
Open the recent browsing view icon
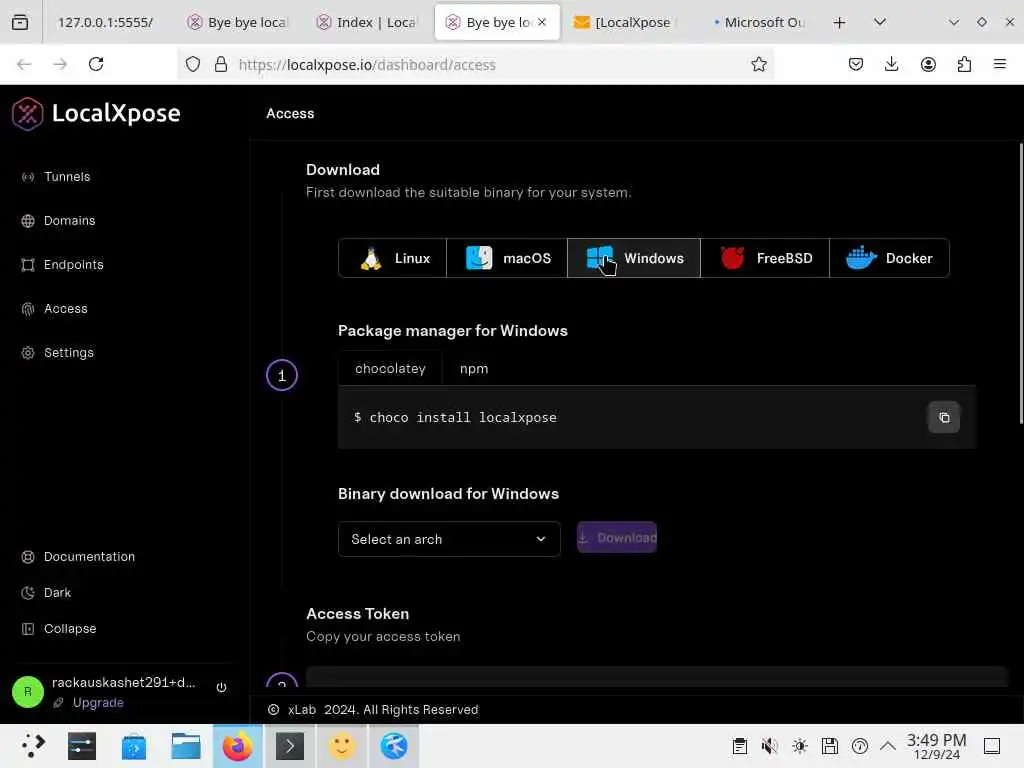(20, 22)
